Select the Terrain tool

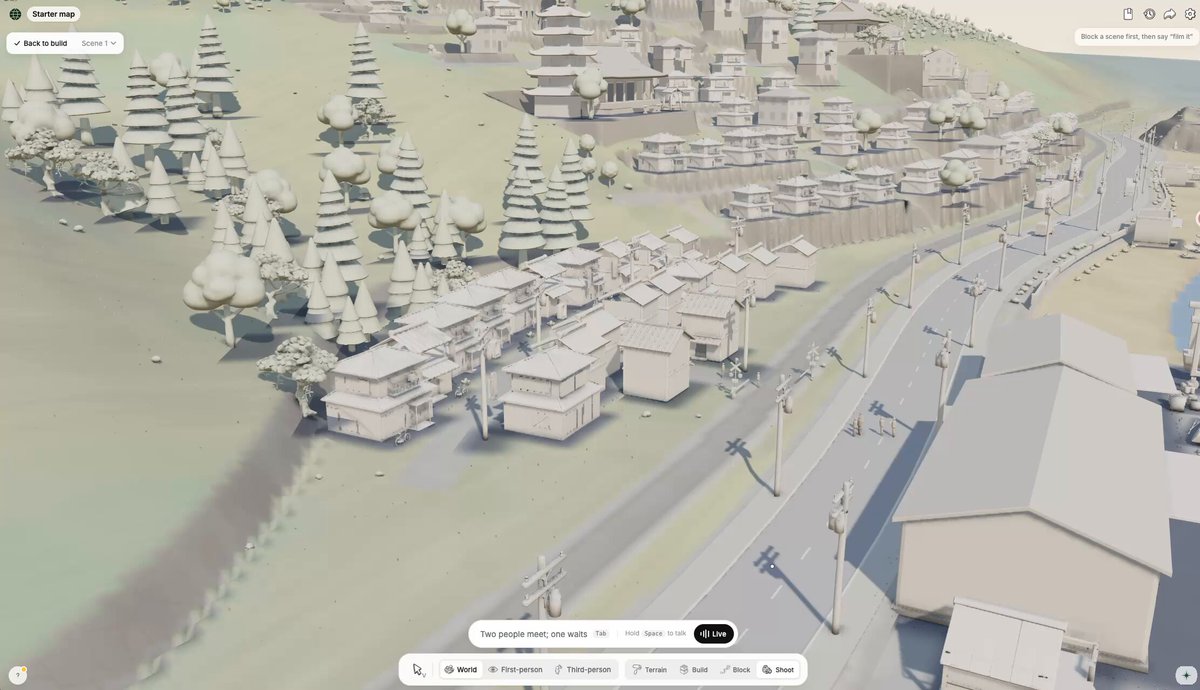click(649, 670)
